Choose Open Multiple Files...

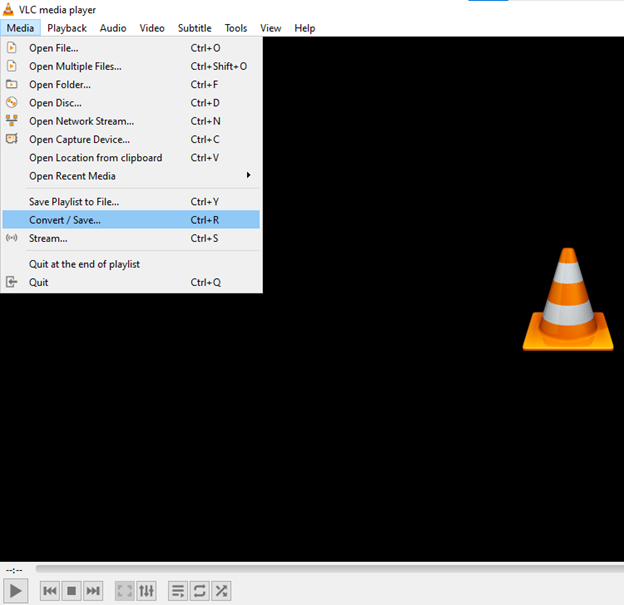coord(131,66)
